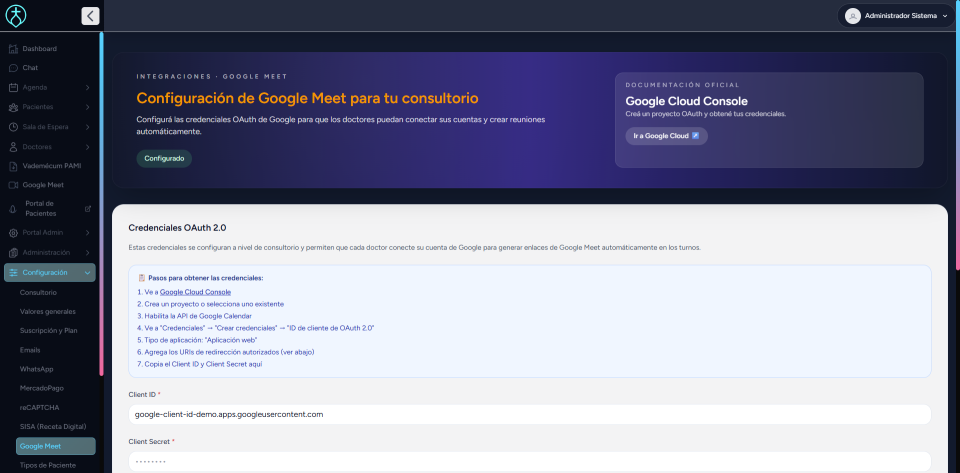Viewport: 960px width, 473px height.
Task: Collapse the sidebar with the arrow button
Action: click(x=90, y=16)
